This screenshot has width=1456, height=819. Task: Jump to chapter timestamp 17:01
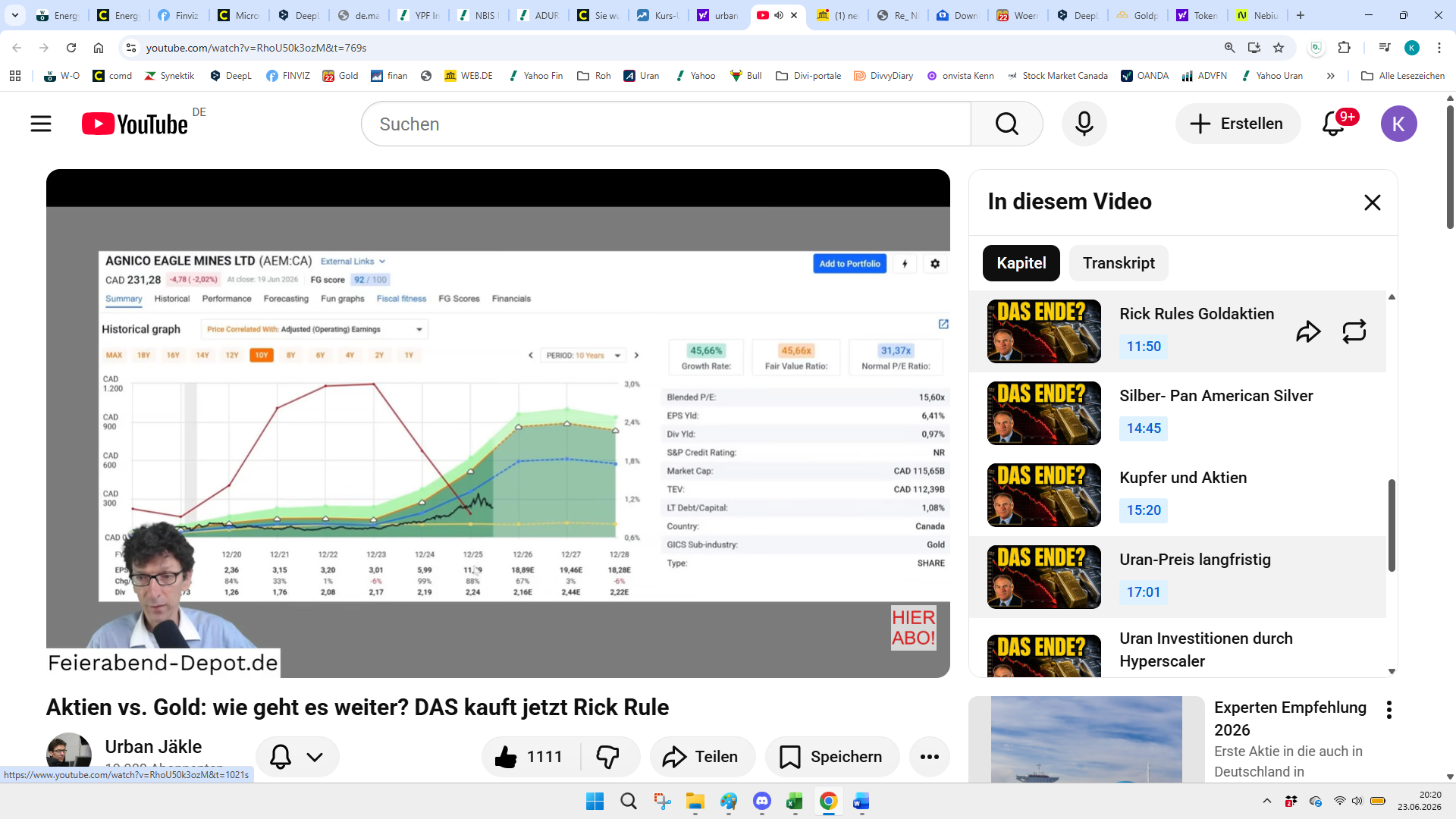point(1144,592)
